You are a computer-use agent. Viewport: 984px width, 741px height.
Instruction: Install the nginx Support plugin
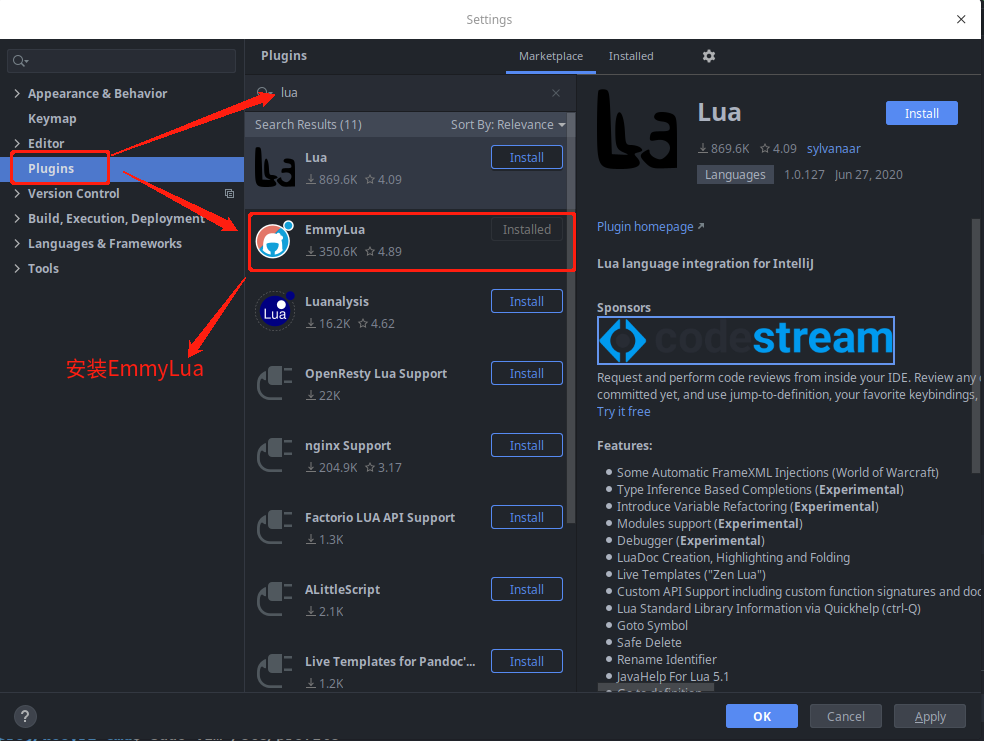click(527, 445)
